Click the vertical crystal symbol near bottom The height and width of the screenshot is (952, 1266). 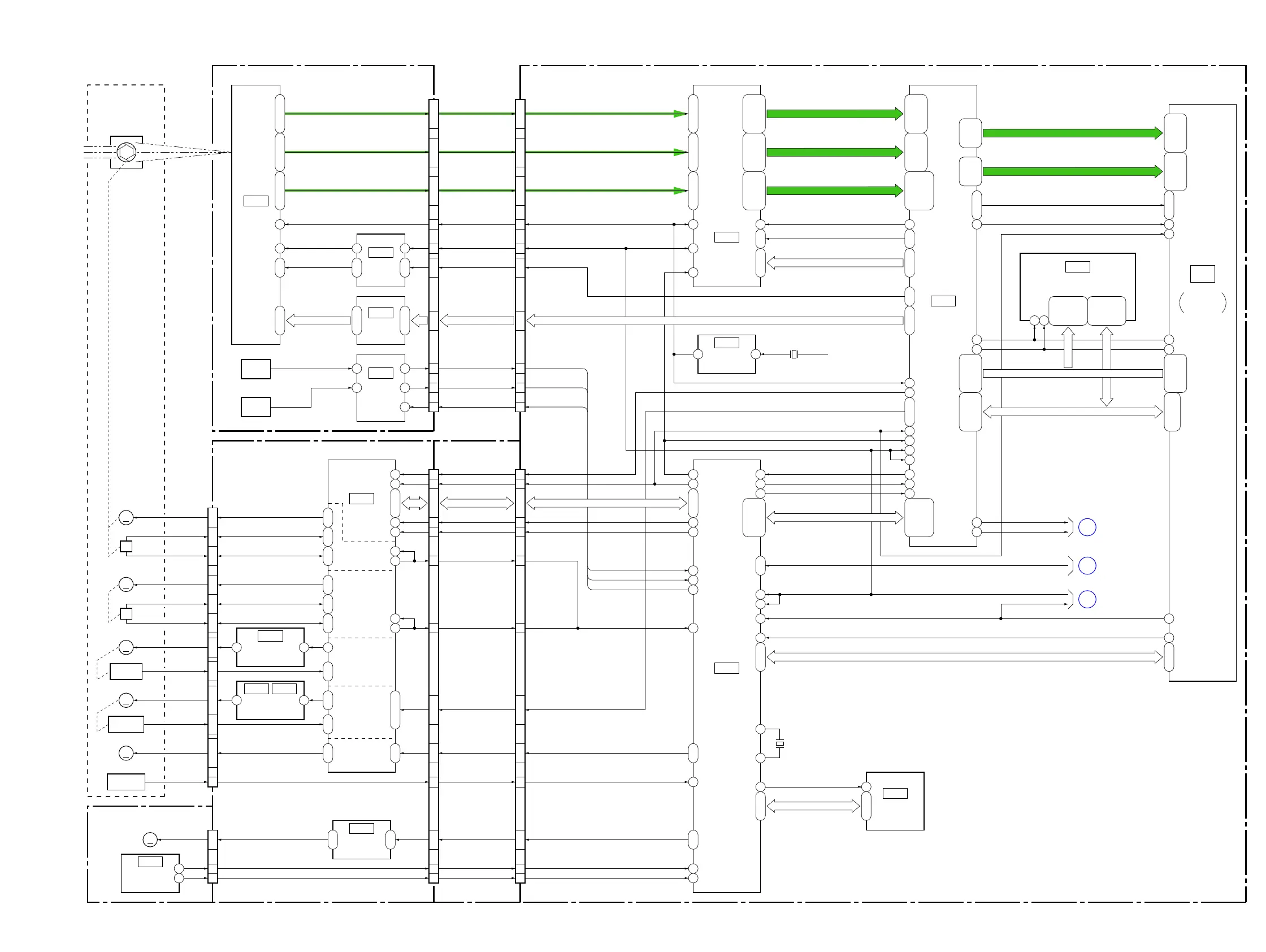click(x=779, y=743)
